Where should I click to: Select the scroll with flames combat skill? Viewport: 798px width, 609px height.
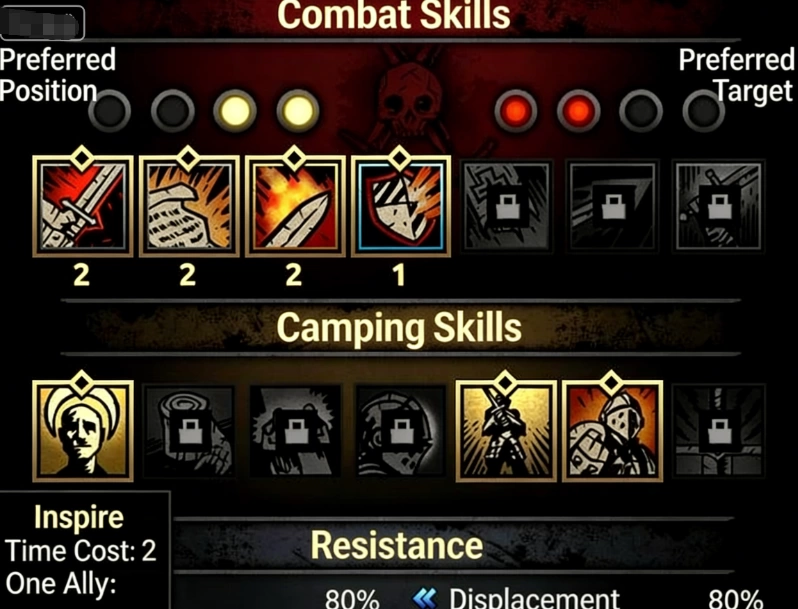[189, 206]
